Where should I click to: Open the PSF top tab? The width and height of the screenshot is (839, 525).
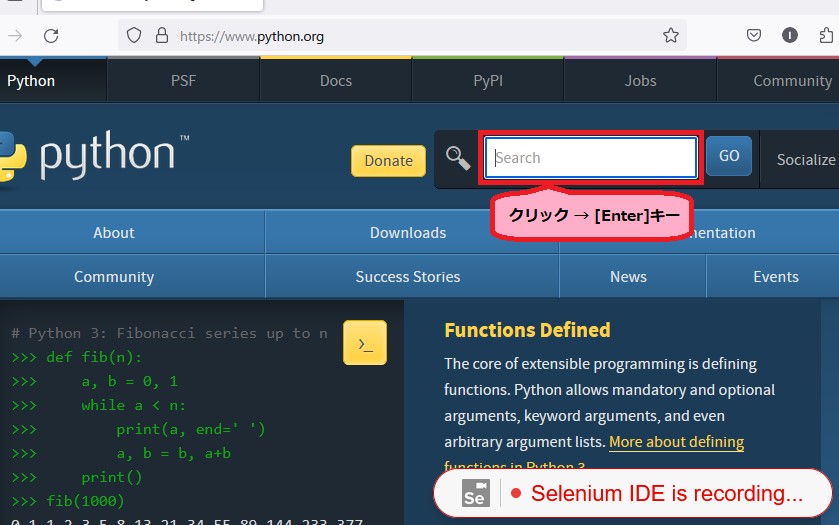click(183, 81)
